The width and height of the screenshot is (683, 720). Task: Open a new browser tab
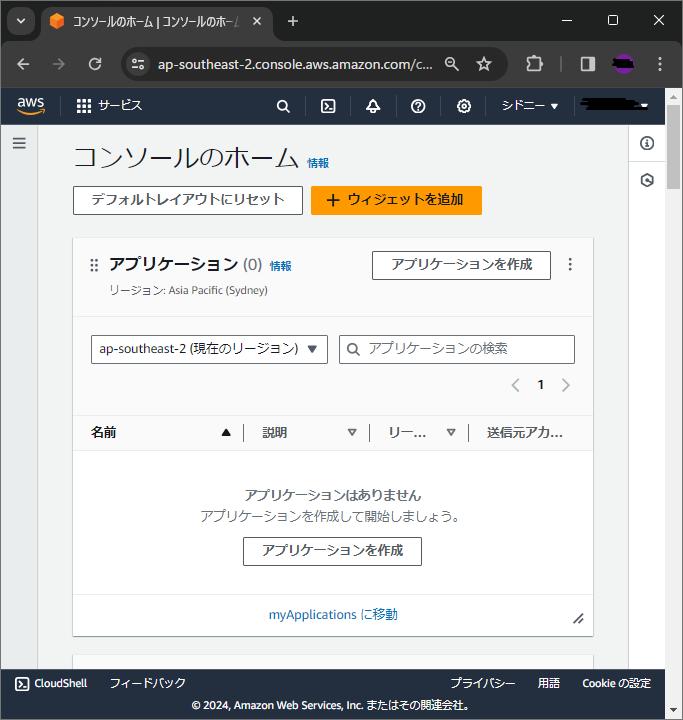coord(293,21)
